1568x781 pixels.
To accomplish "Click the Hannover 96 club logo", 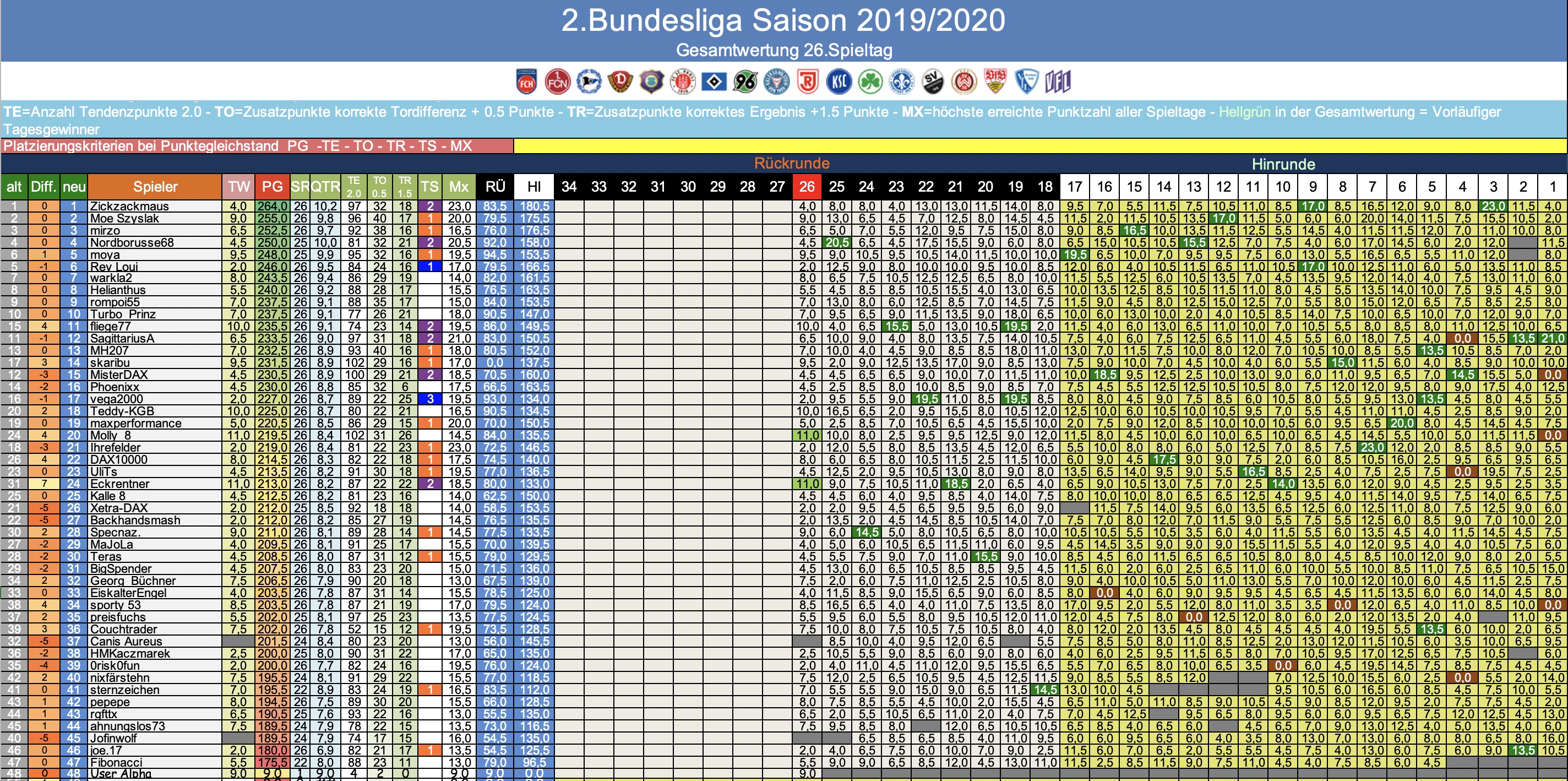I will [x=745, y=82].
